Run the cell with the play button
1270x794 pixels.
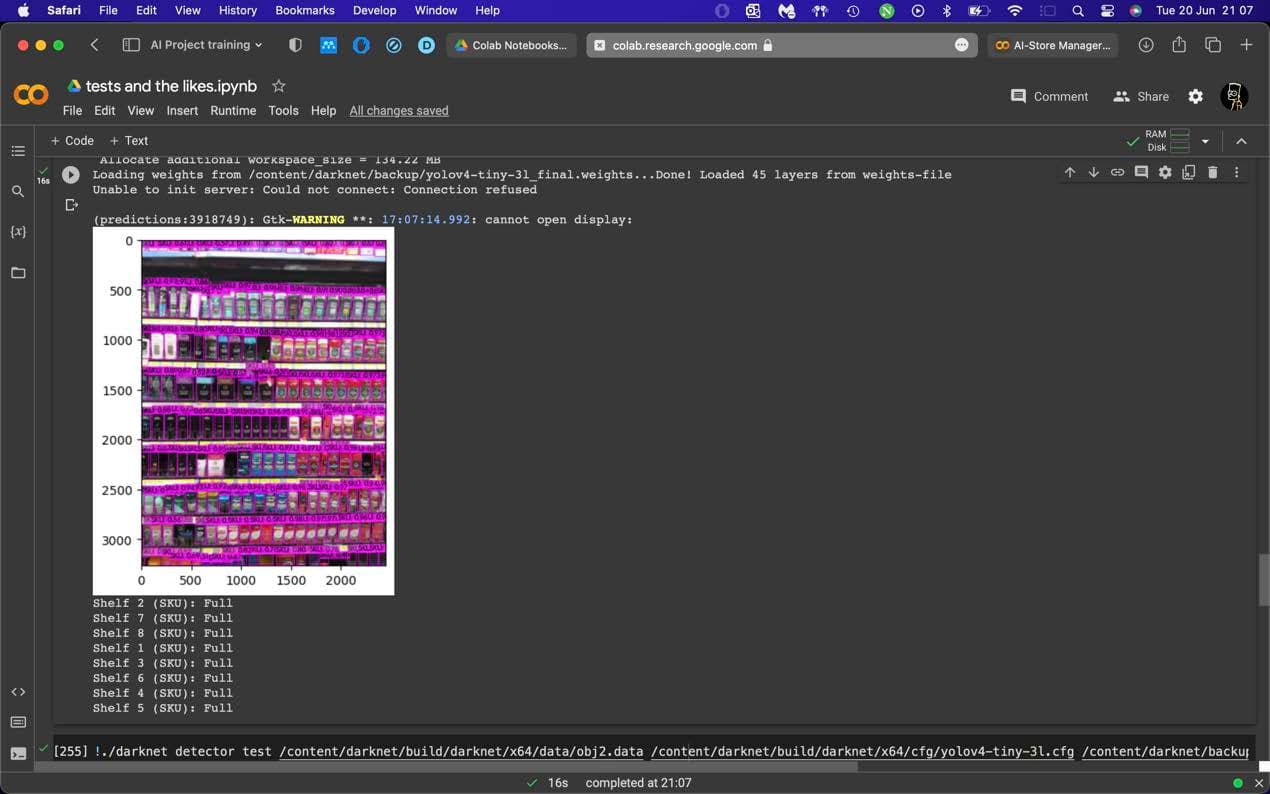tap(70, 174)
